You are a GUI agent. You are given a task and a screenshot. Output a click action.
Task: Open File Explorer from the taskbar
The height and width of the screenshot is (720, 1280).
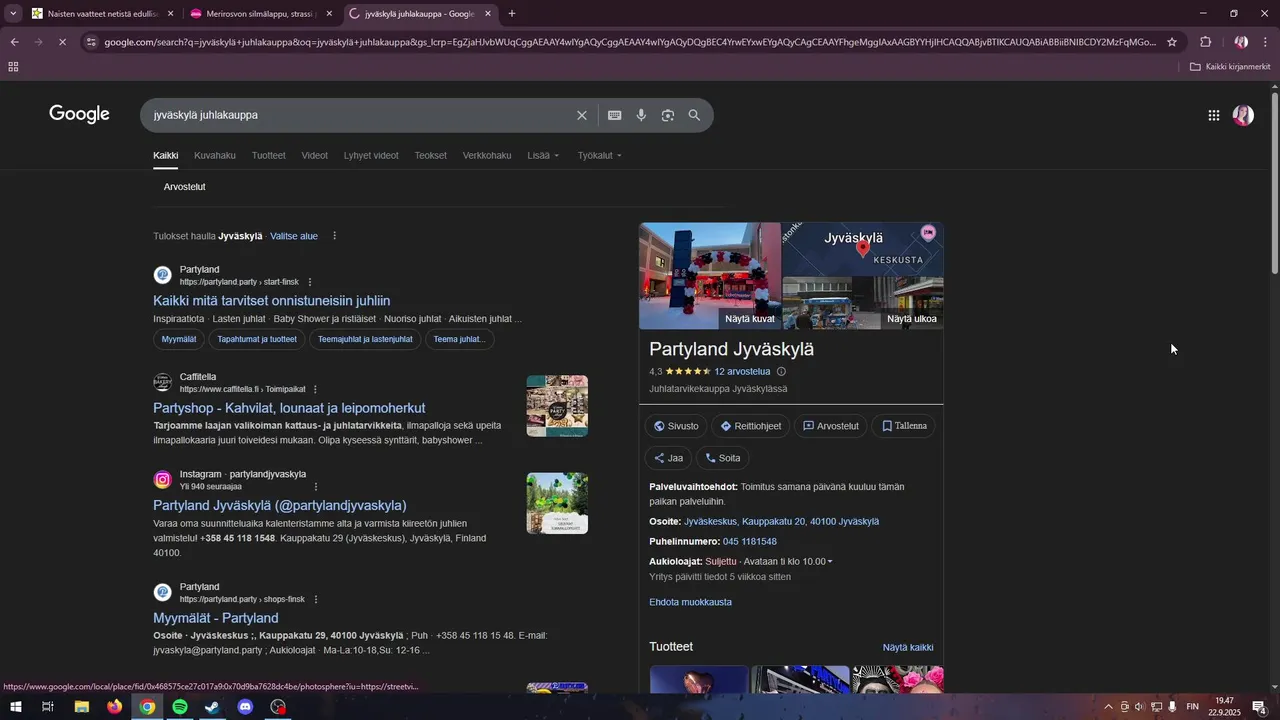(x=81, y=707)
